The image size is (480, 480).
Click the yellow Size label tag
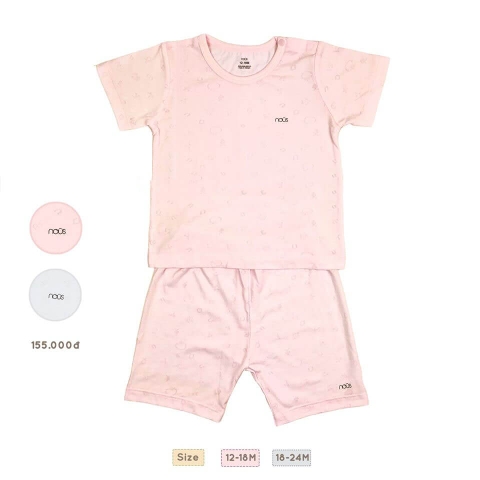coord(188,458)
